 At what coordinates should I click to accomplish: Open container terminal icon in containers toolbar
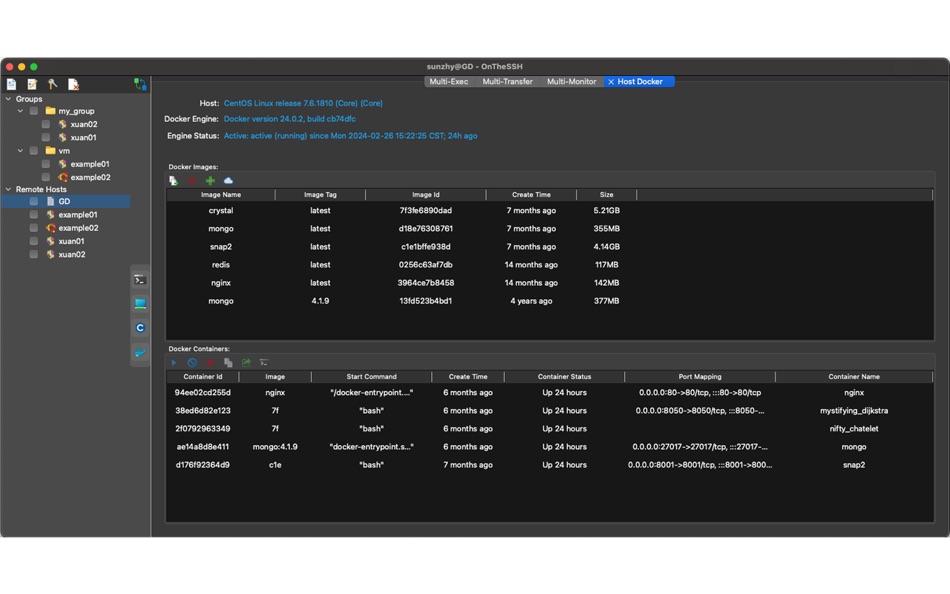pyautogui.click(x=264, y=362)
